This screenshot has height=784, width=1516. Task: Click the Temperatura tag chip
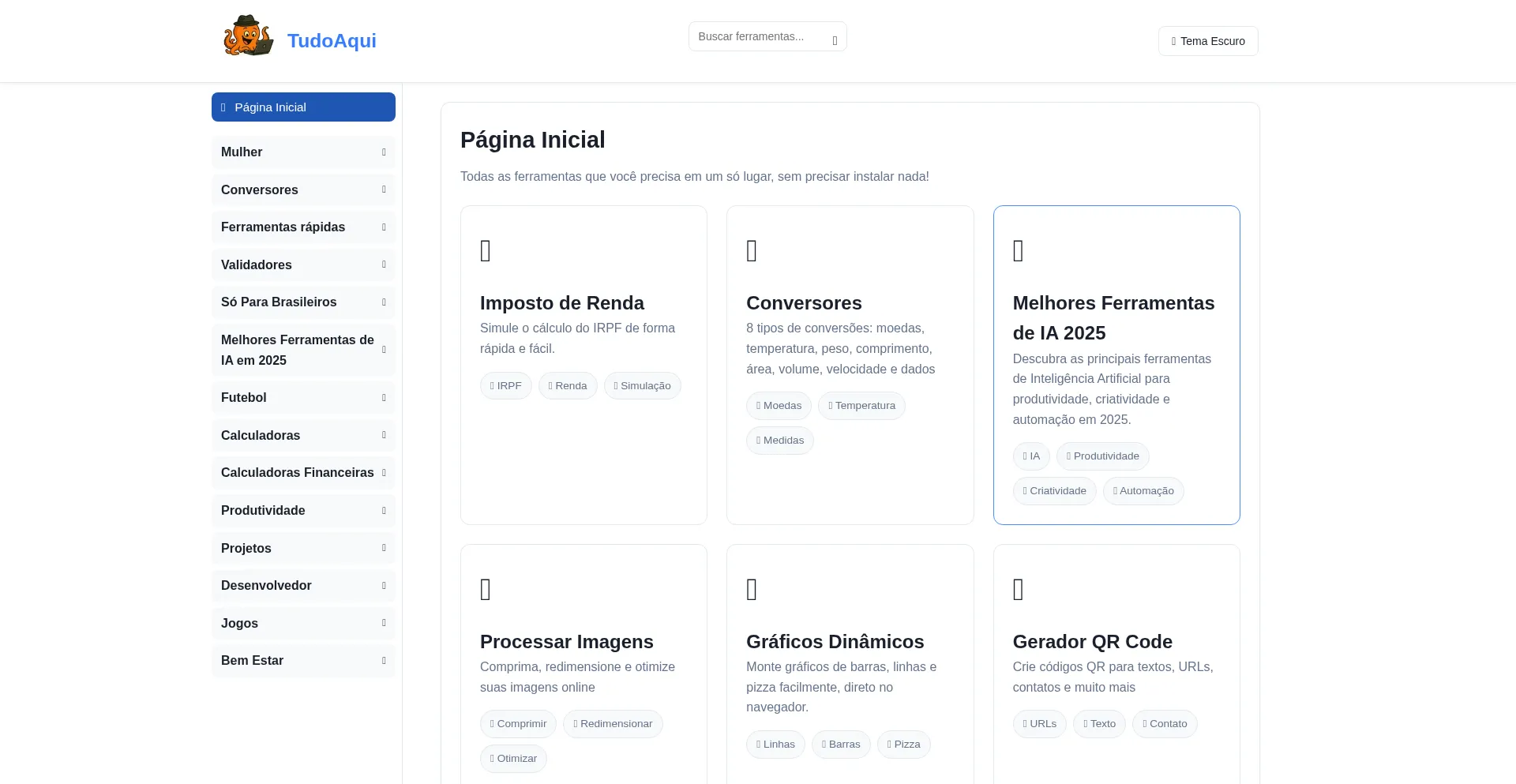[x=861, y=406]
